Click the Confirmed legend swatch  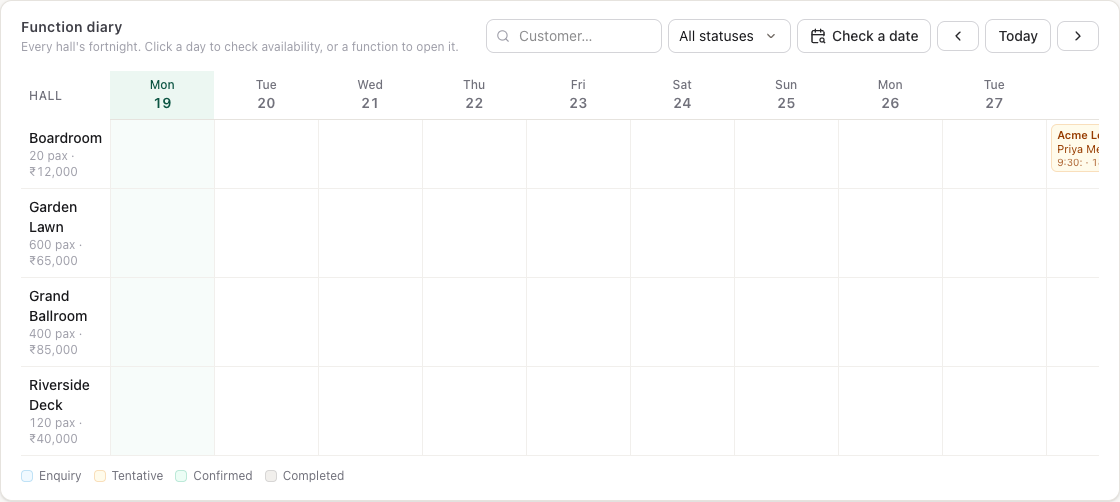coord(181,476)
